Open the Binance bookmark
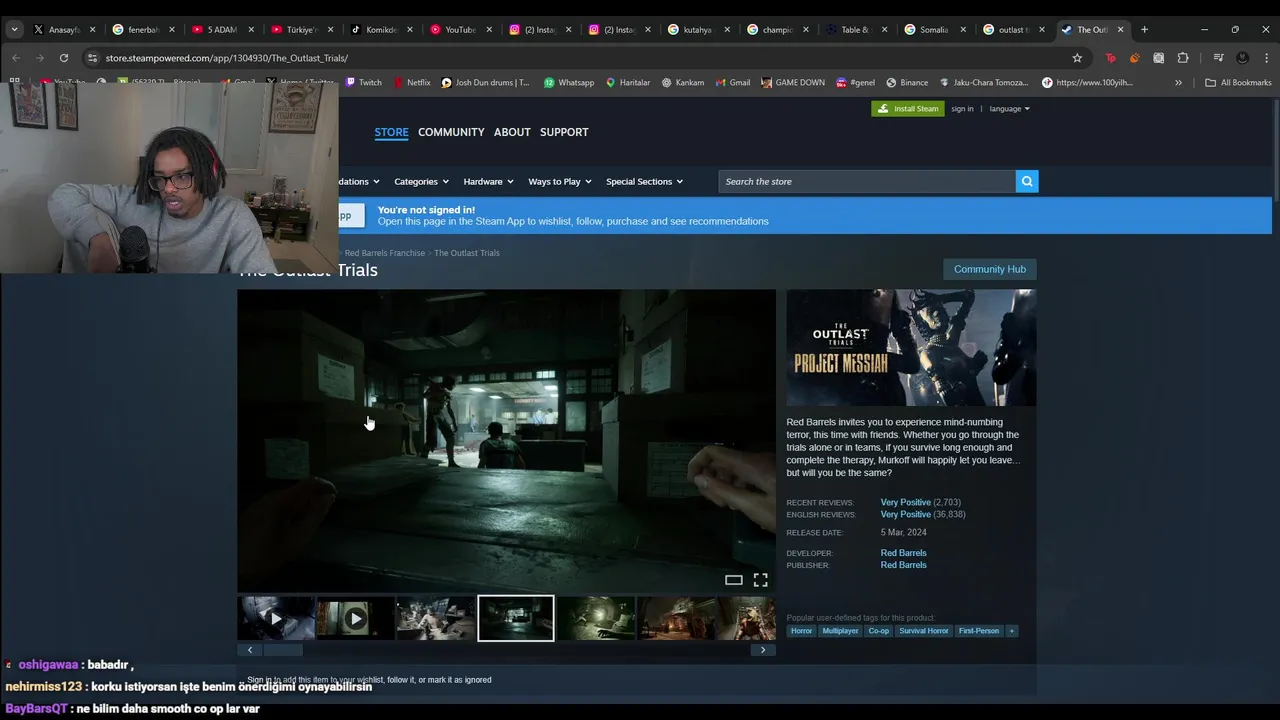The height and width of the screenshot is (720, 1280). click(x=906, y=83)
